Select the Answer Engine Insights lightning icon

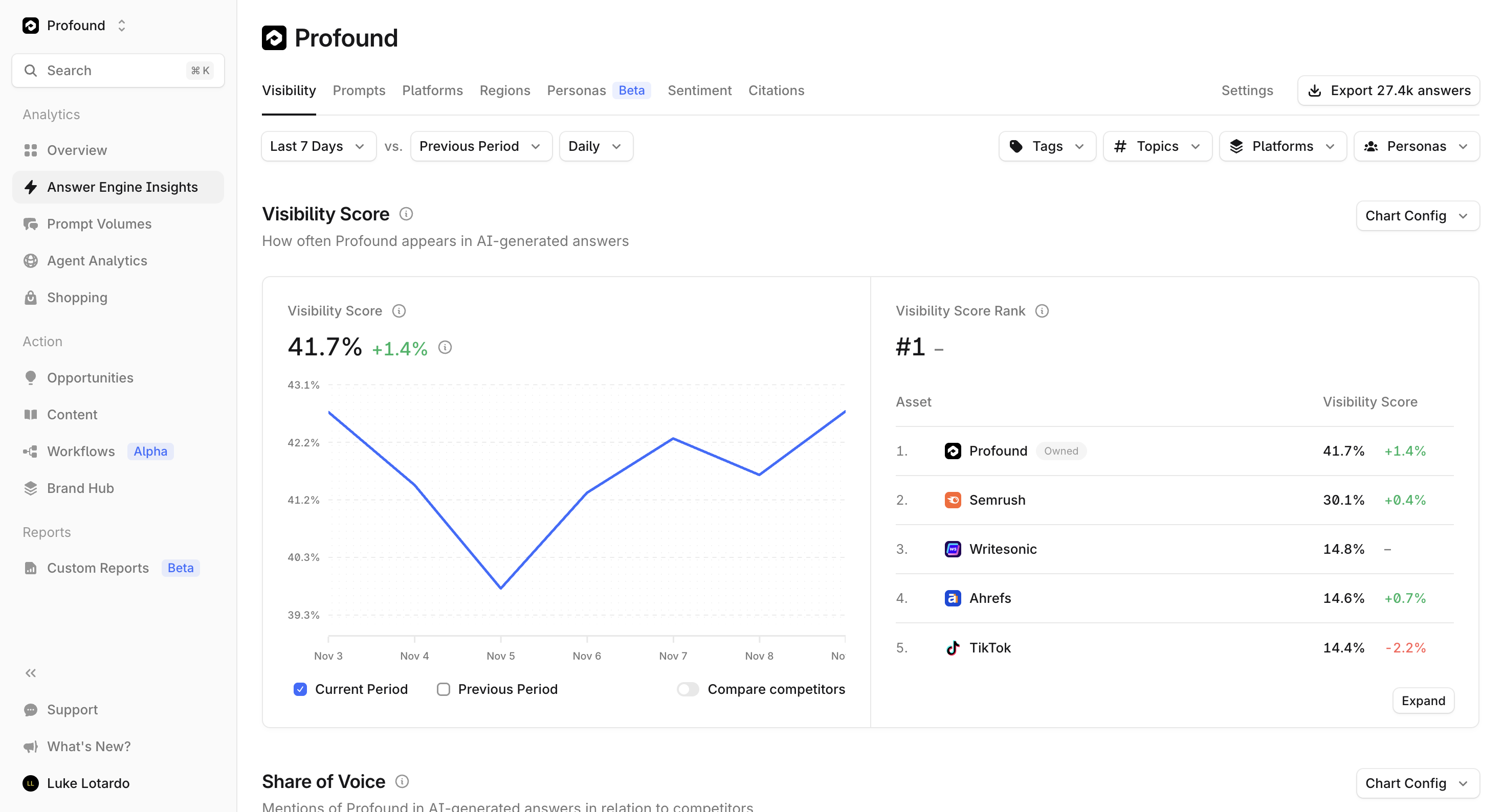pos(30,187)
